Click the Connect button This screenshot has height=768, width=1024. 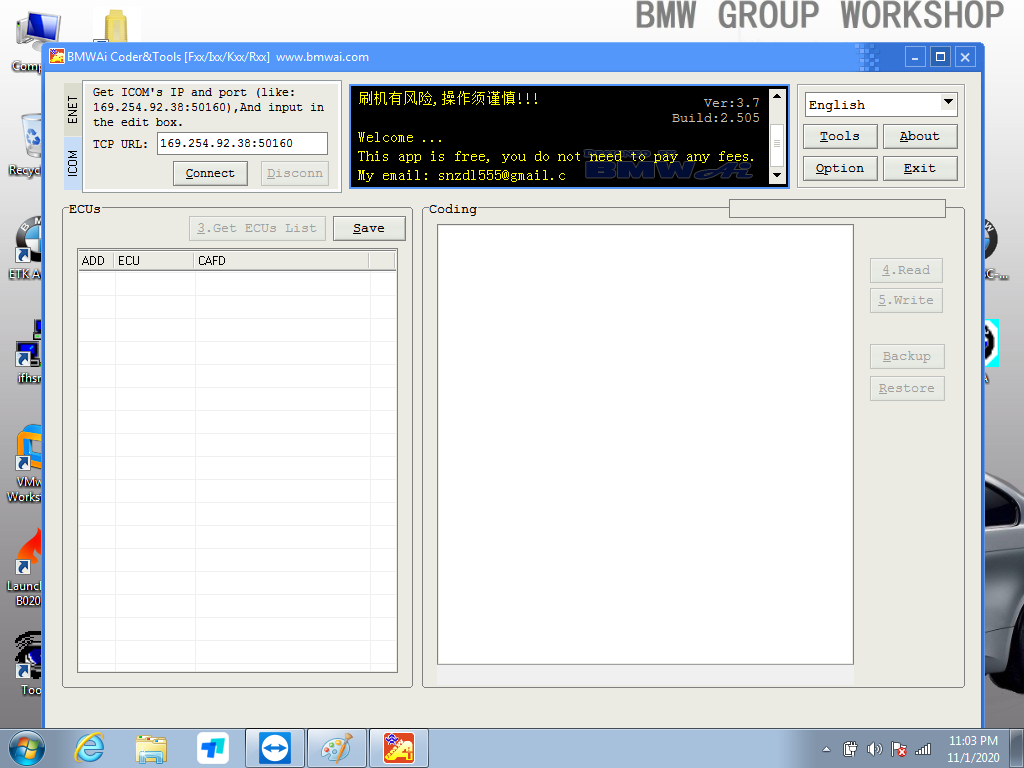click(210, 172)
